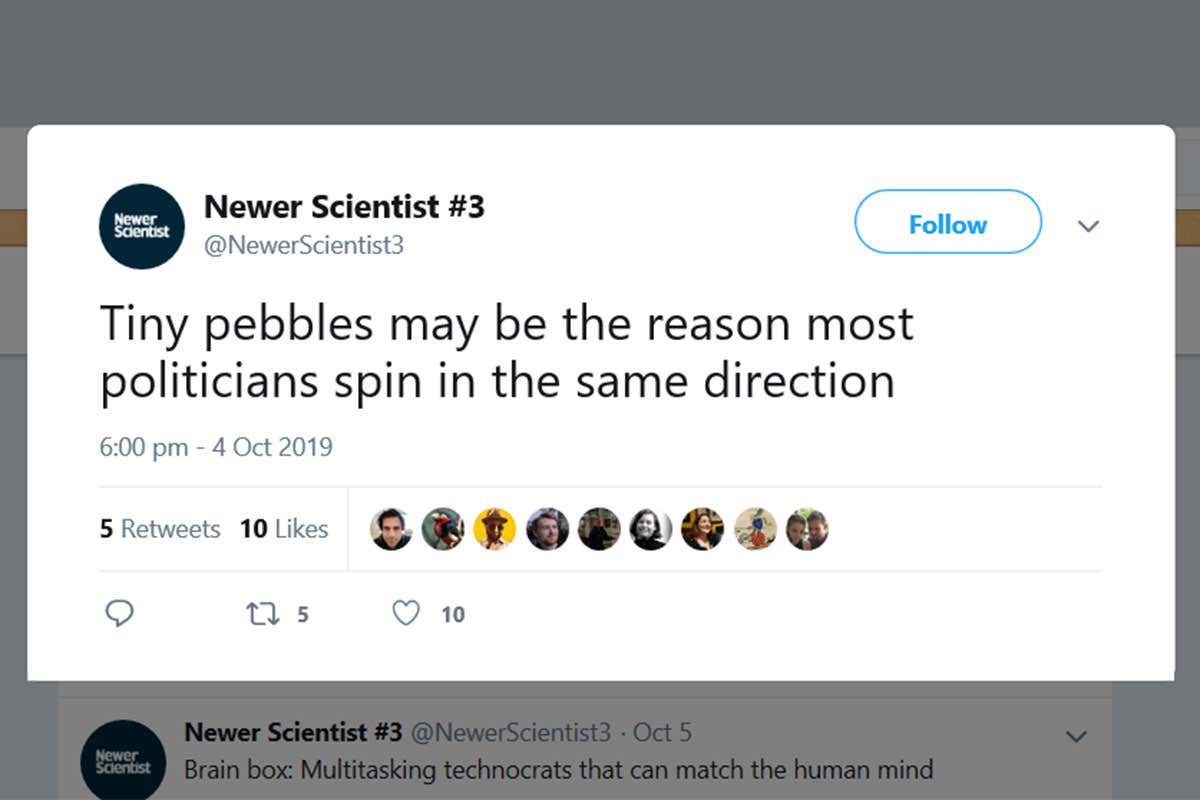This screenshot has width=1200, height=800.
Task: Select the Newer Scientist #3 display name
Action: click(344, 206)
